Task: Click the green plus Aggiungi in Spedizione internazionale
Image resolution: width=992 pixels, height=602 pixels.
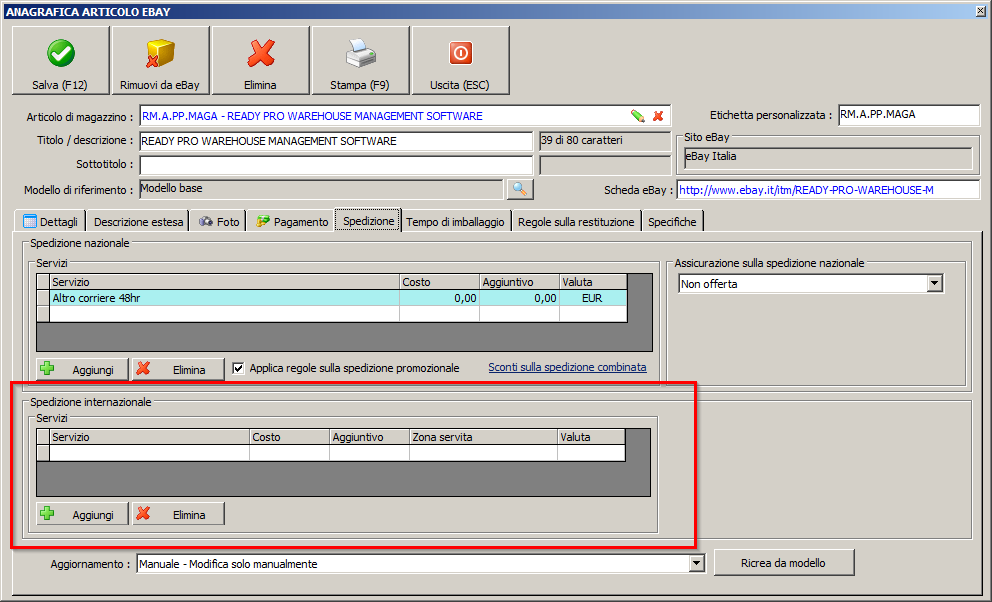Action: click(82, 514)
